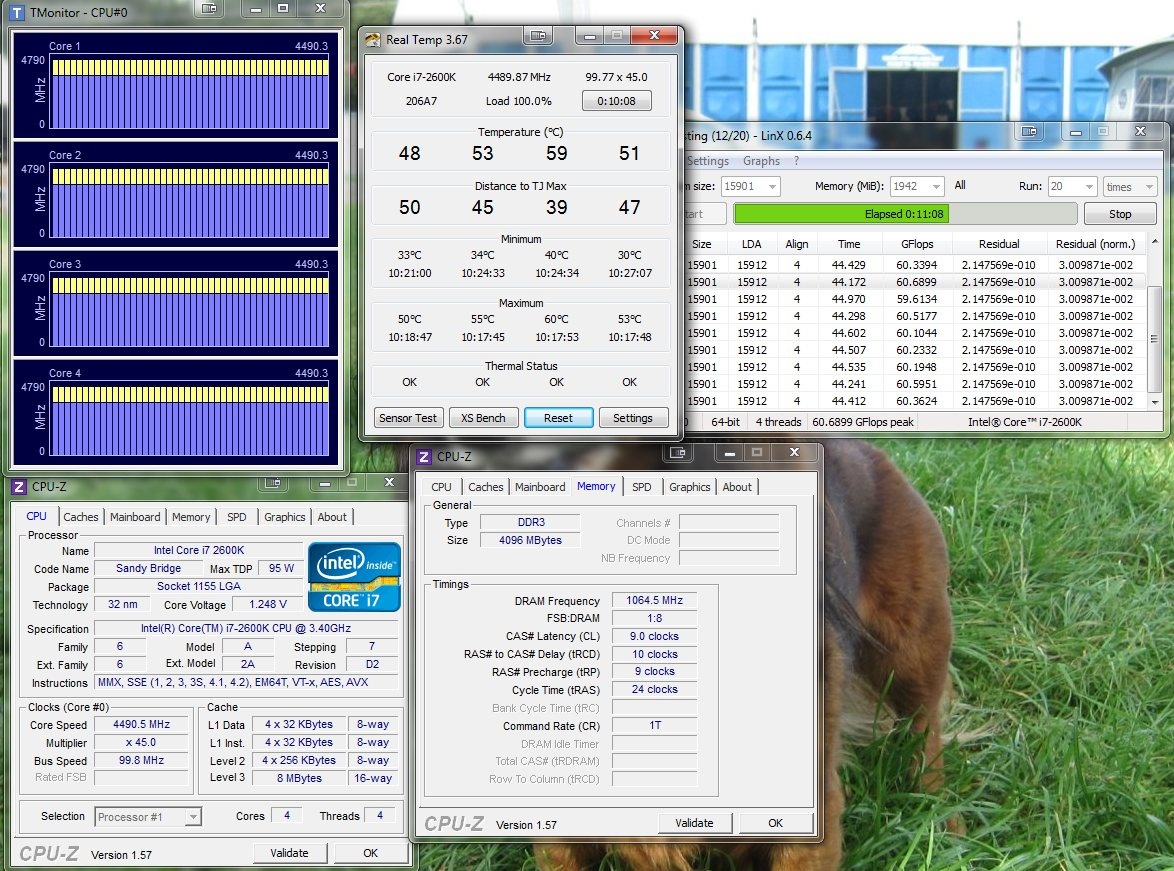This screenshot has width=1174, height=871.
Task: Switch to Memory tab in left CPU-Z
Action: click(x=191, y=517)
